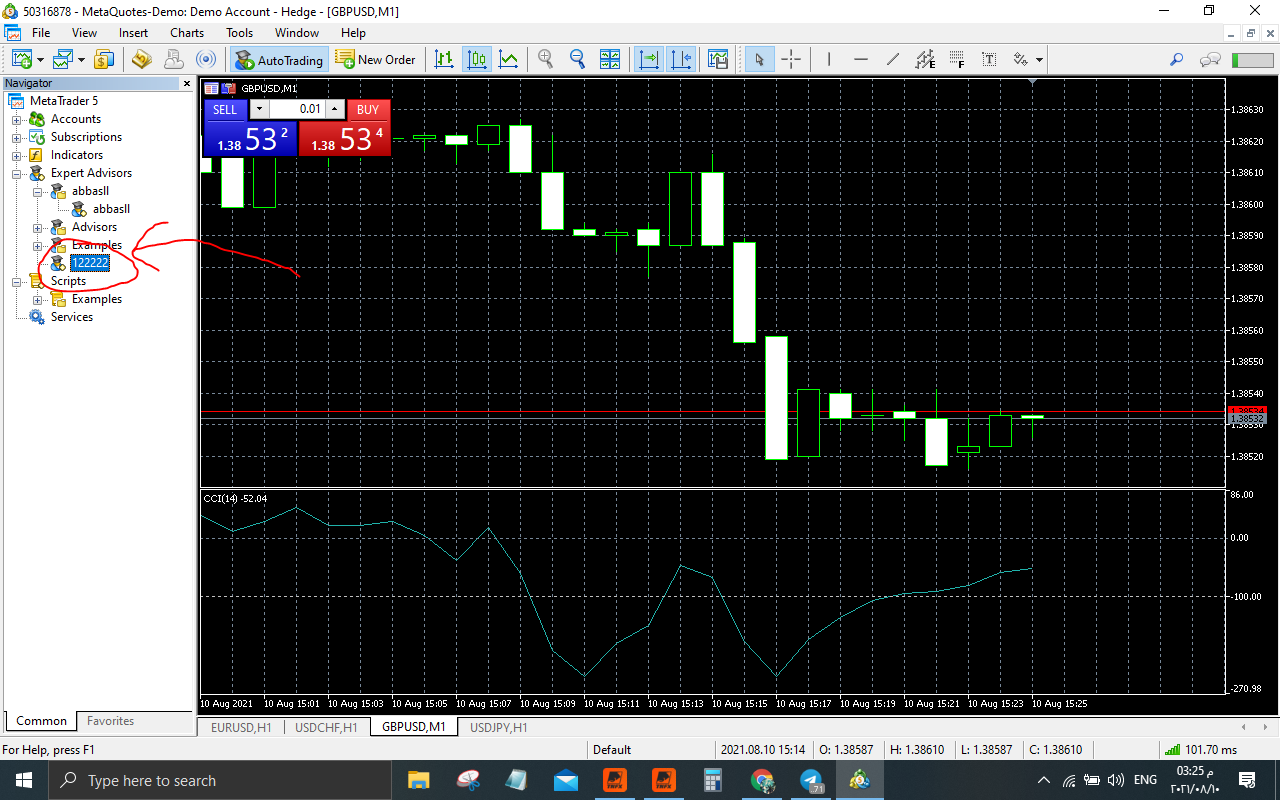Screen dimensions: 1280x800
Task: Open the chart profiles toolbar icon
Action: (63, 60)
